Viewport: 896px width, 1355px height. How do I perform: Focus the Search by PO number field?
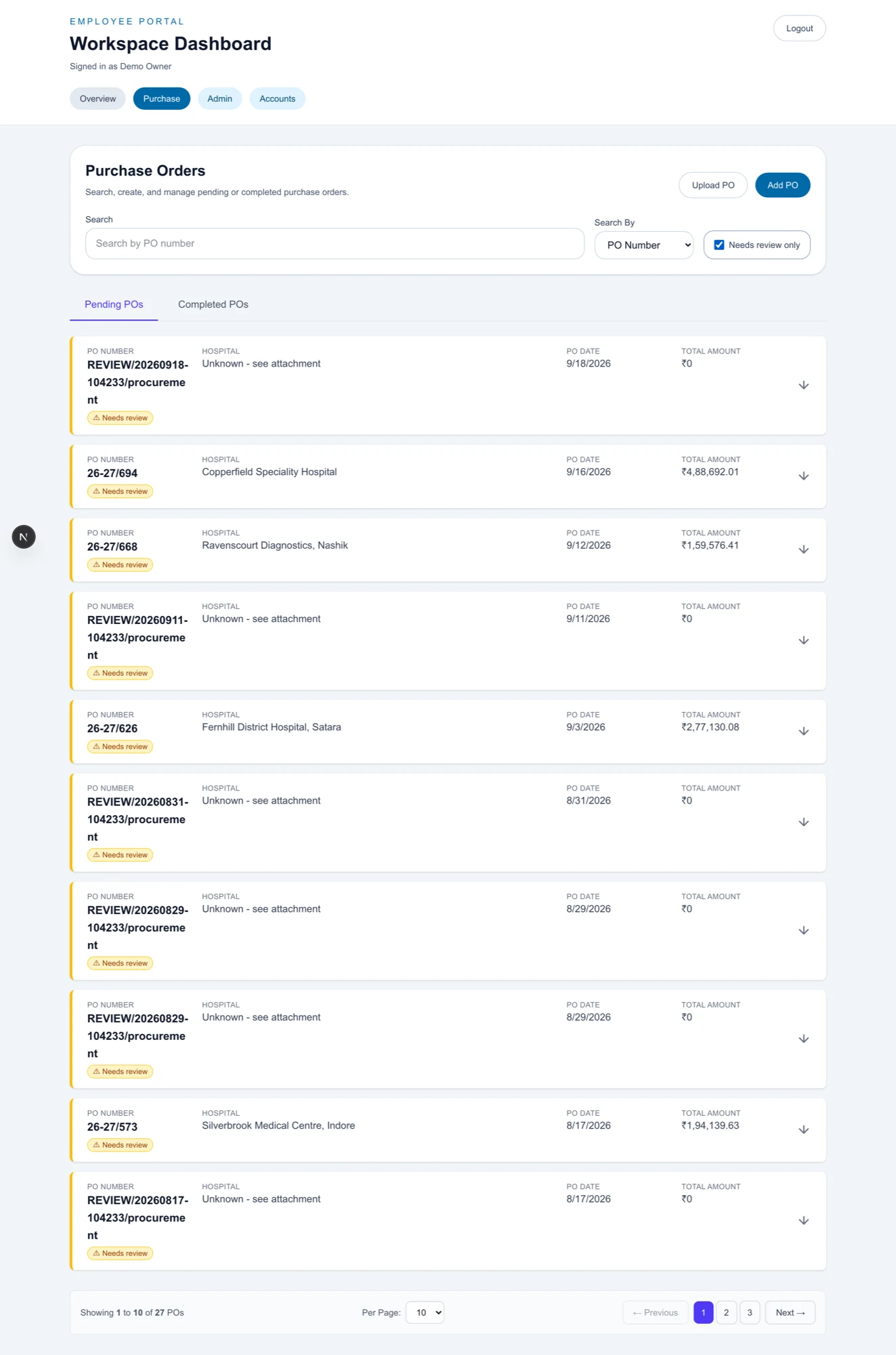(335, 243)
